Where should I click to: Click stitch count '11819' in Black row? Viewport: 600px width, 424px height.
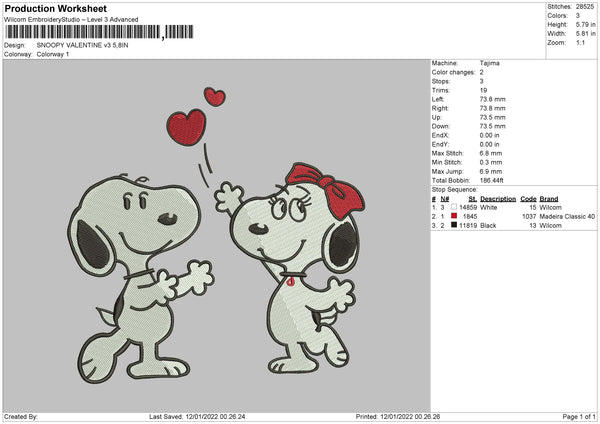pyautogui.click(x=468, y=226)
